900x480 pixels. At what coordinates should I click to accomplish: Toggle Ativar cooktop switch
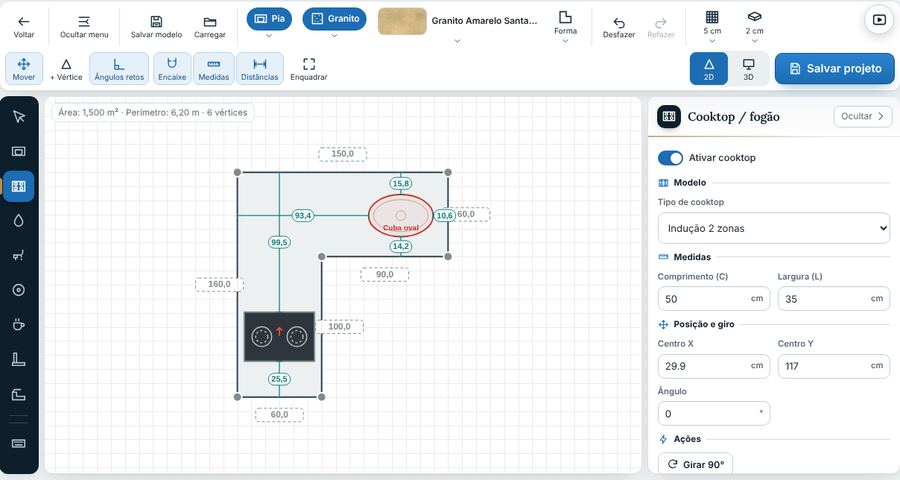coord(670,158)
